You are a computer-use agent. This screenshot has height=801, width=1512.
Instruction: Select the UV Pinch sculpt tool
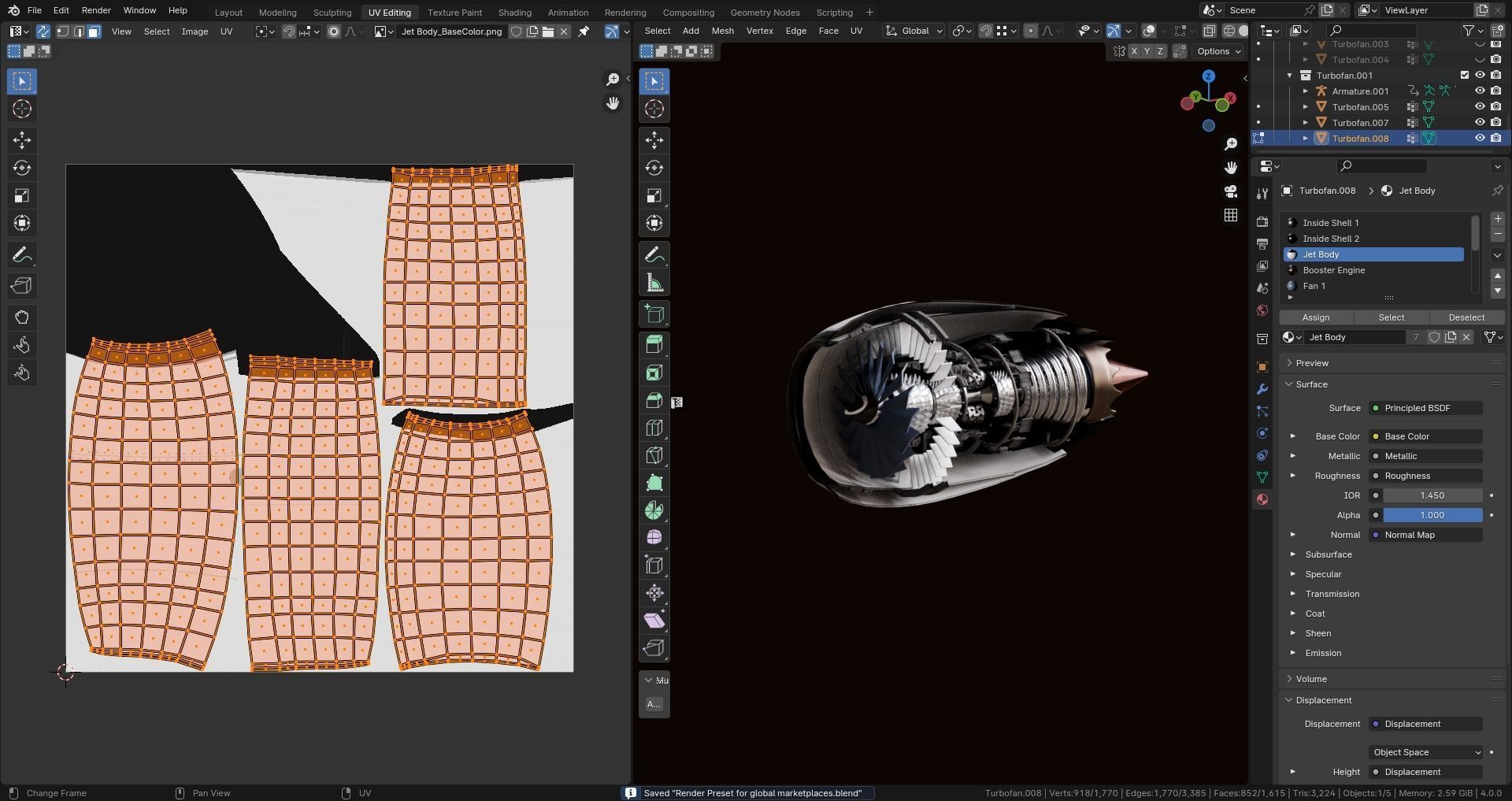tap(22, 373)
